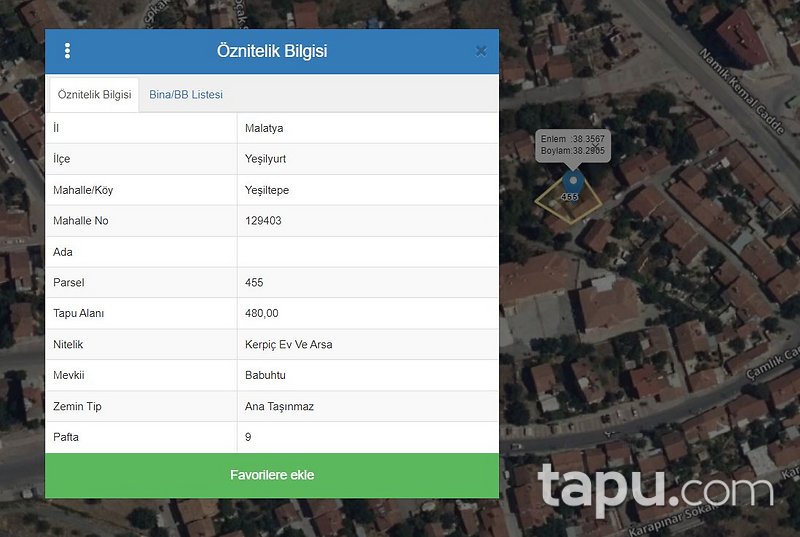The image size is (800, 537).
Task: Click the Tapu Alanı label
Action: (x=79, y=313)
